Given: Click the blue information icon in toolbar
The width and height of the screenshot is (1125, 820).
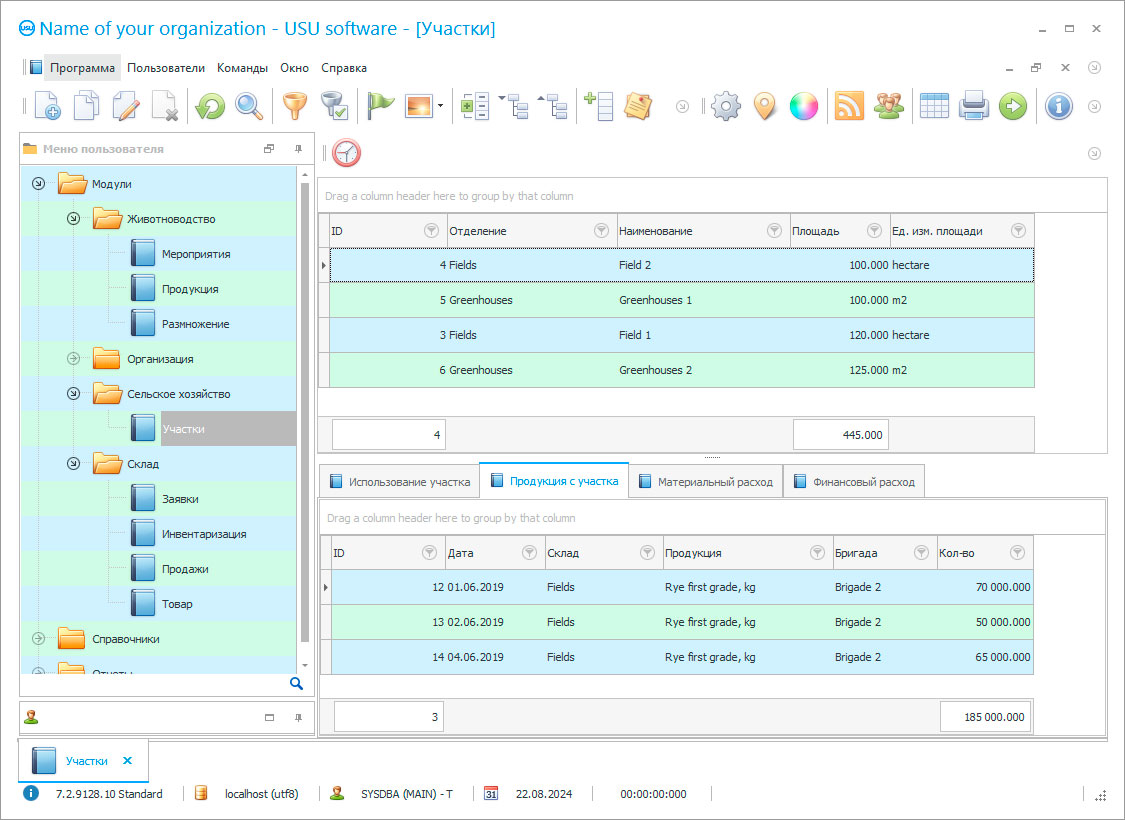Looking at the screenshot, I should [x=1058, y=106].
